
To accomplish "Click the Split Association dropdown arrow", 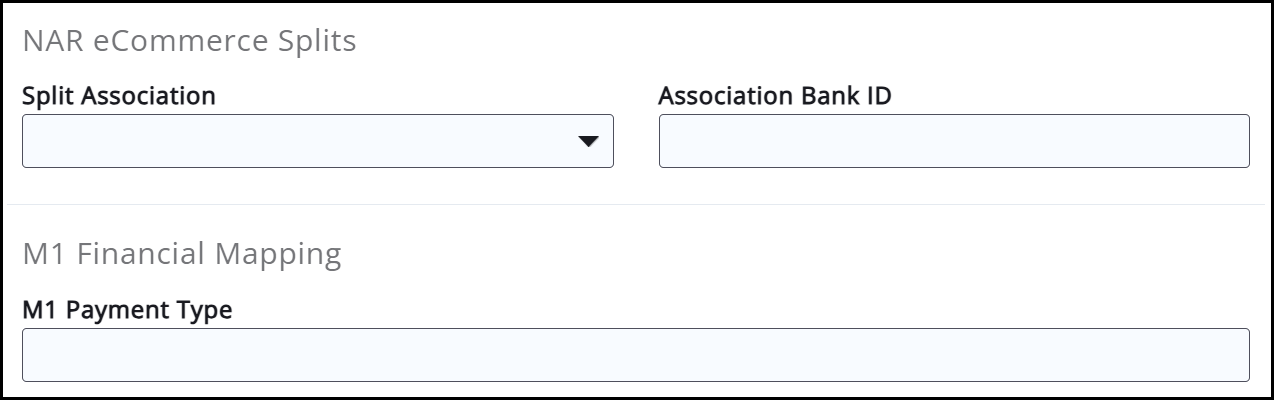I will point(588,142).
